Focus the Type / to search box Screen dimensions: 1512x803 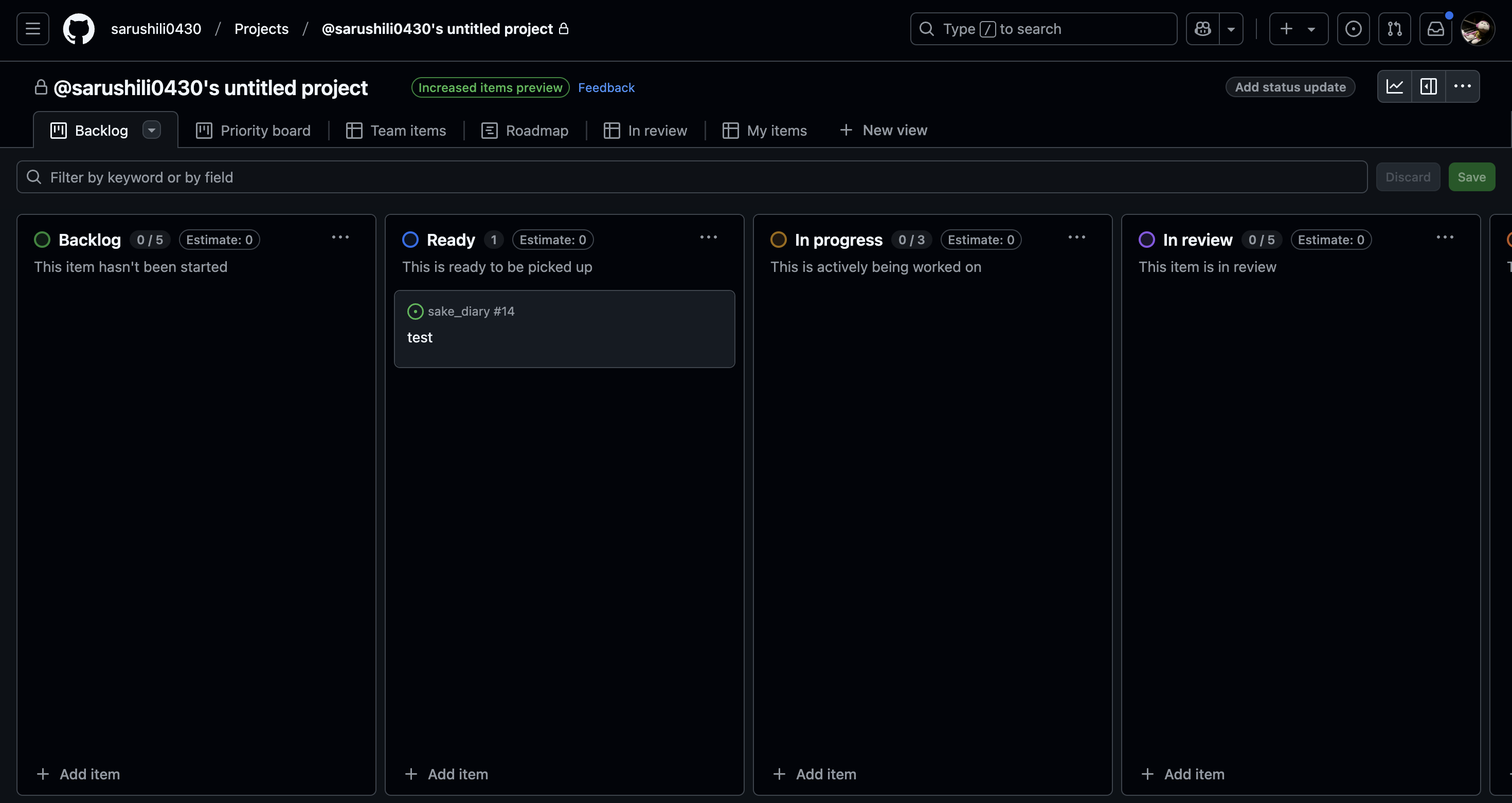tap(1043, 29)
